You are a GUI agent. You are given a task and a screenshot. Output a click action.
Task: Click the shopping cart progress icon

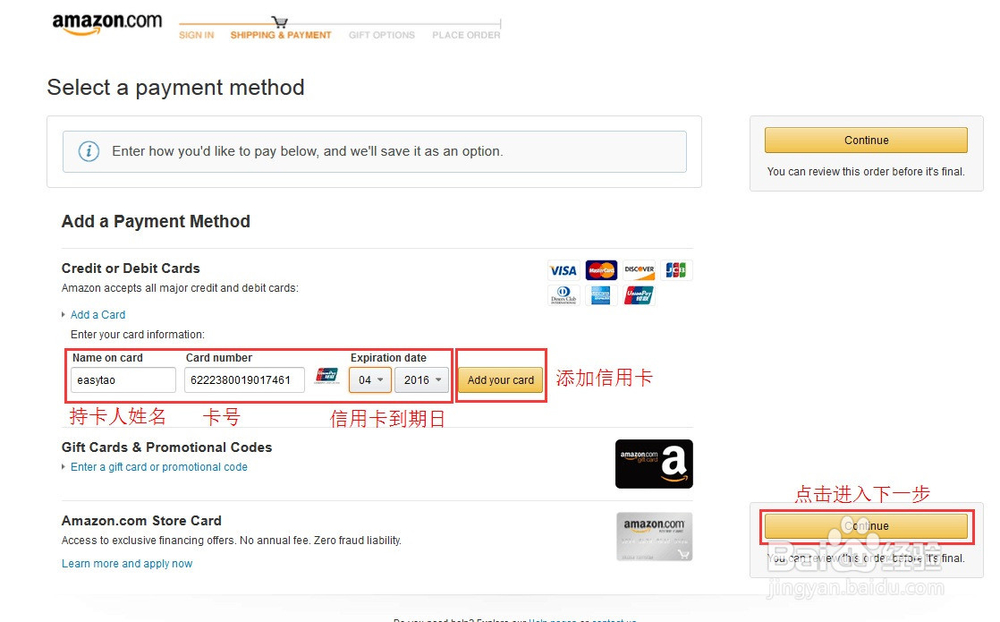[x=279, y=22]
